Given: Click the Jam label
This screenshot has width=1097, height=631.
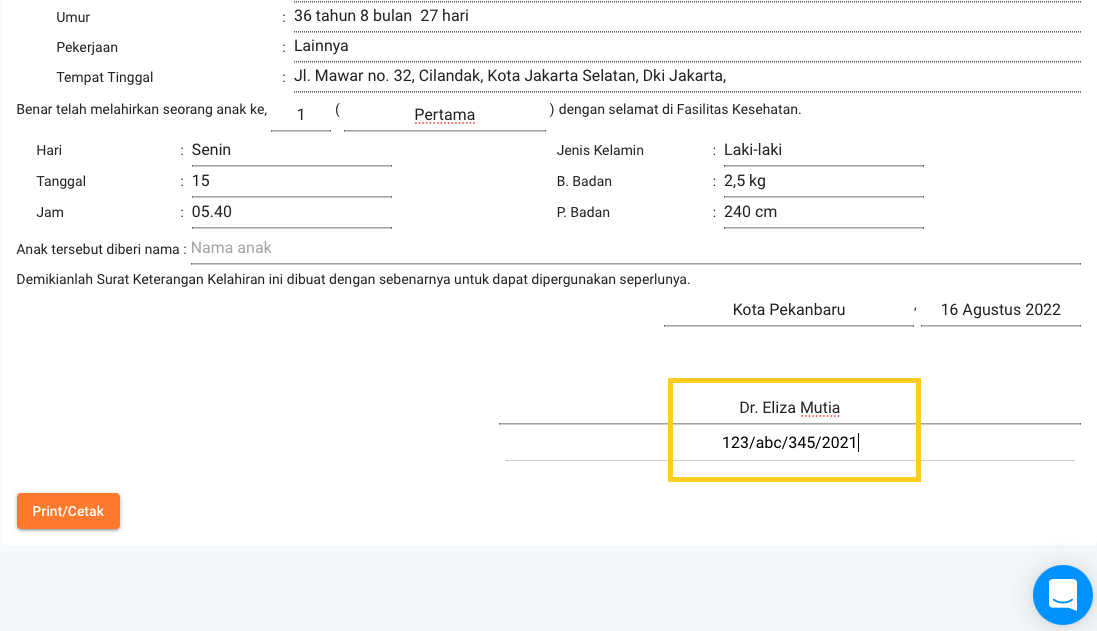Looking at the screenshot, I should [x=50, y=212].
